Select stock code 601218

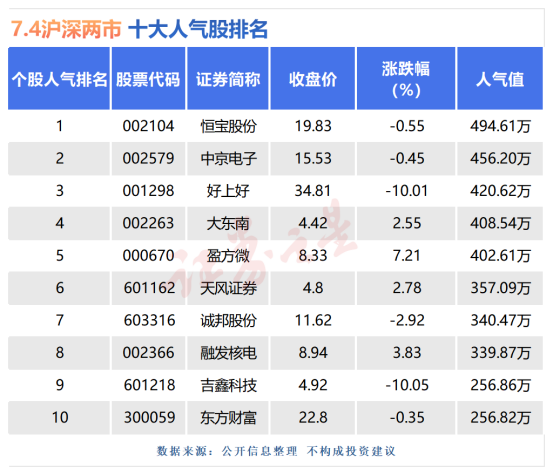[149, 385]
